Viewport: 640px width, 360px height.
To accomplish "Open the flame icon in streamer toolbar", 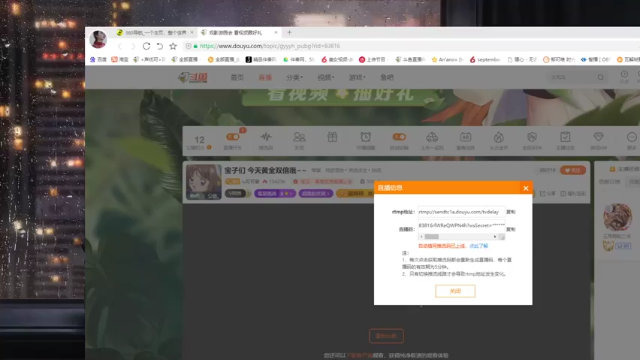I will click(x=498, y=137).
